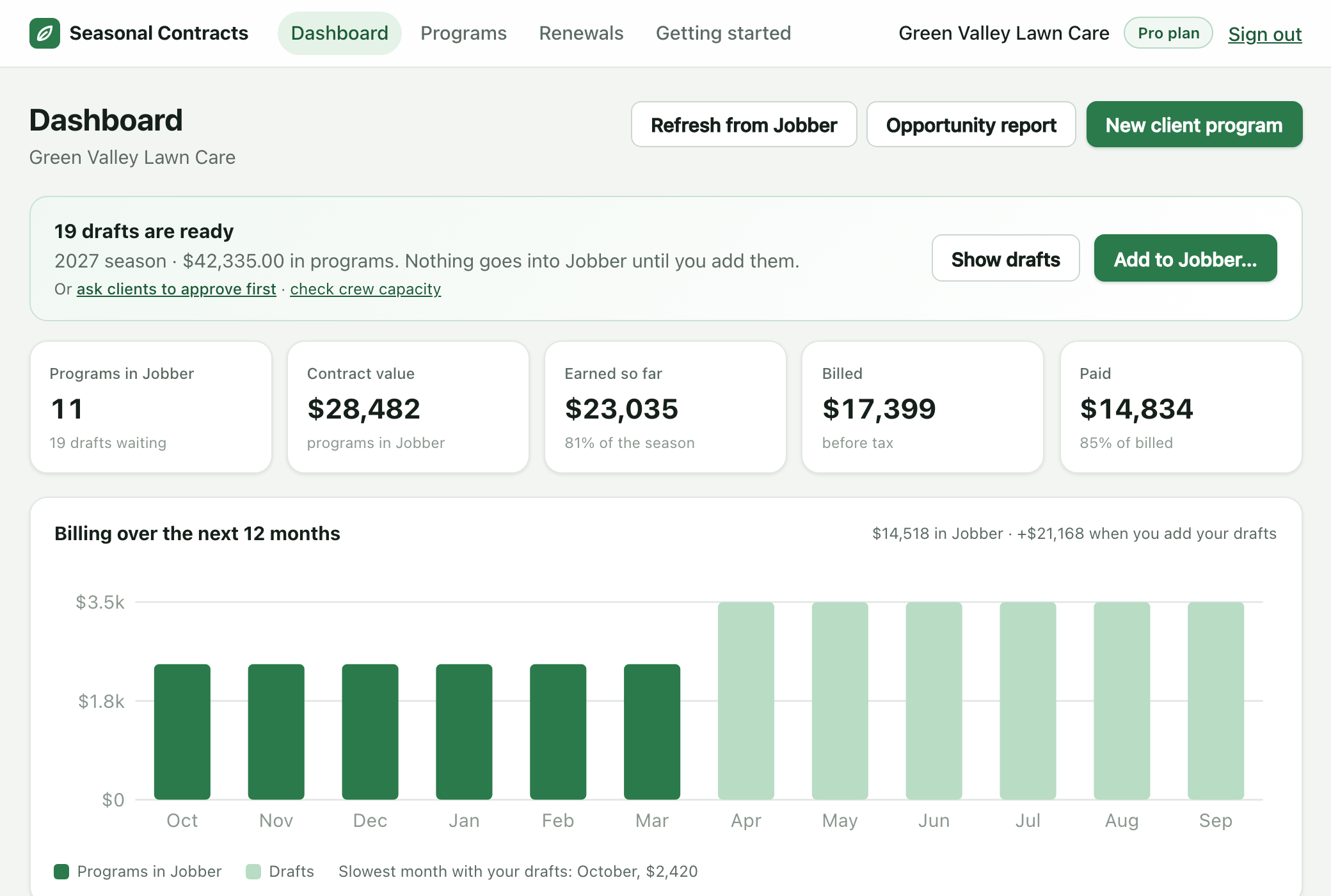
Task: Click the November billing bar
Action: coord(276,732)
